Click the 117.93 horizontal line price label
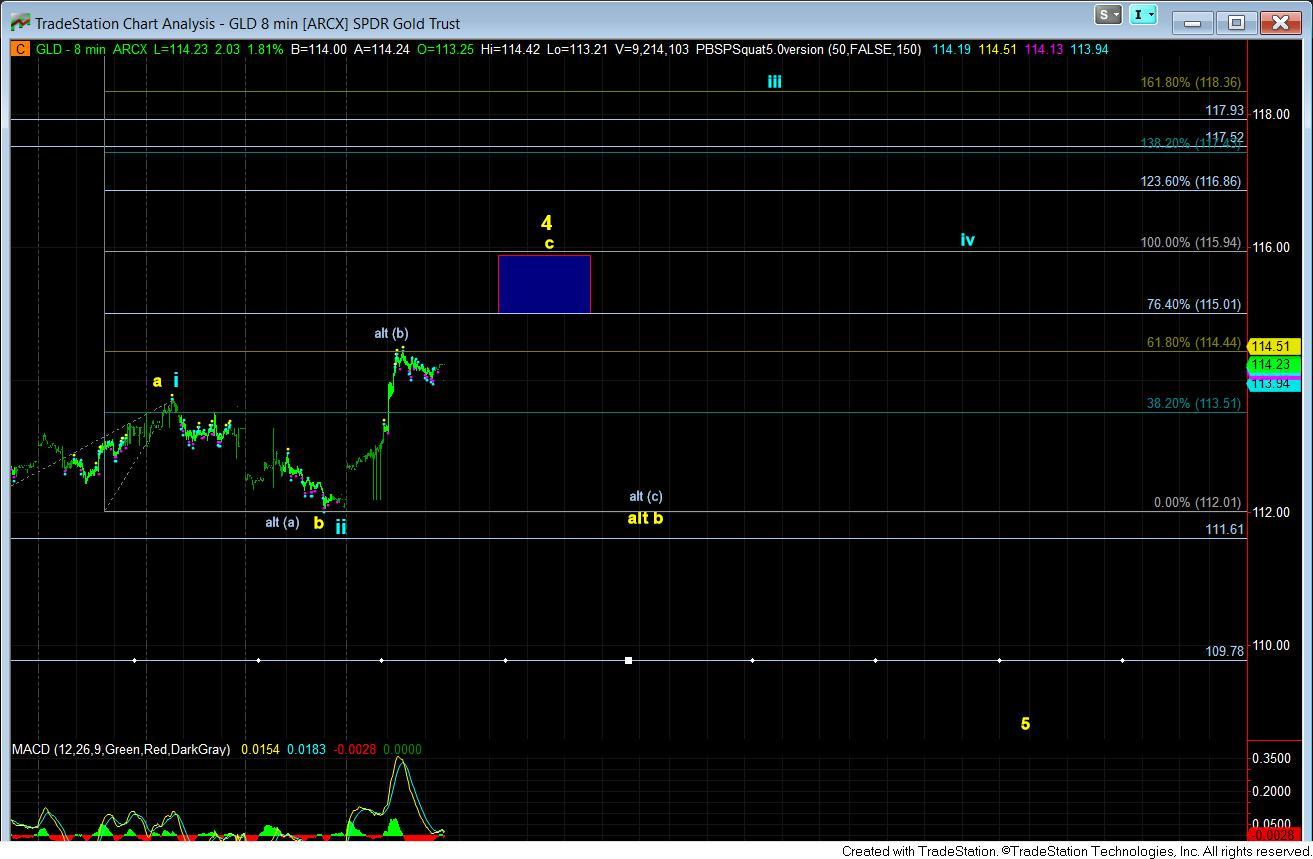 tap(1224, 111)
